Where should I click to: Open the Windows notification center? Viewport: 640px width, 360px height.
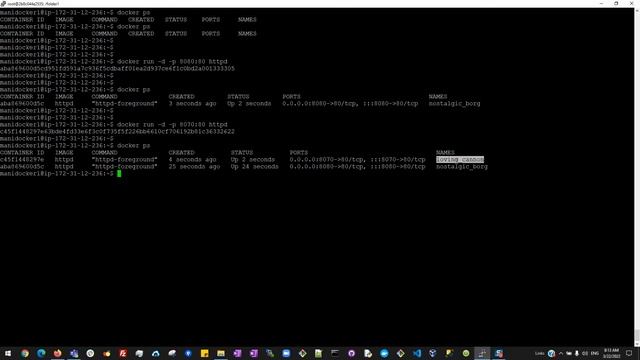tap(629, 353)
